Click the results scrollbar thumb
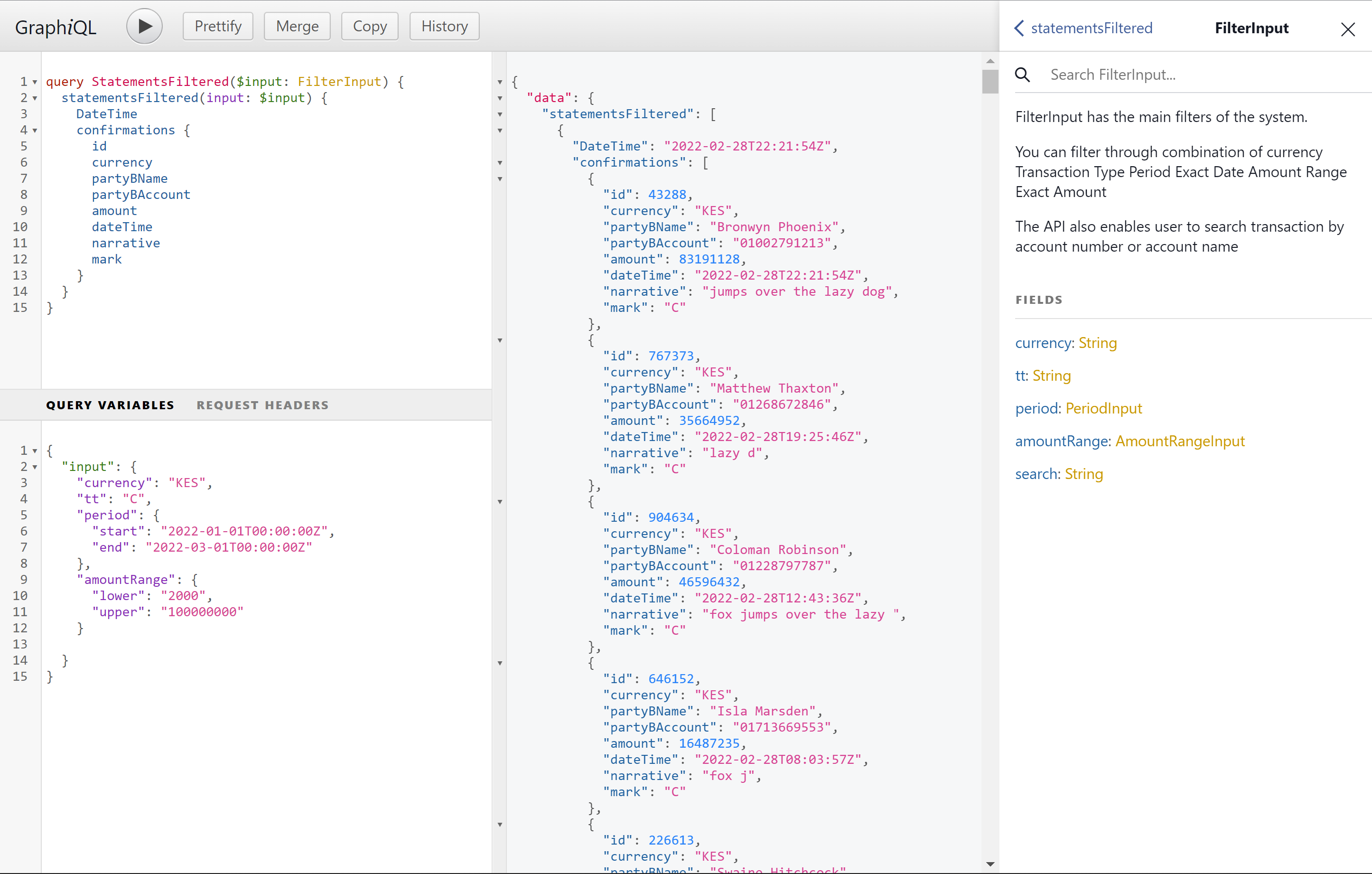 pyautogui.click(x=990, y=81)
